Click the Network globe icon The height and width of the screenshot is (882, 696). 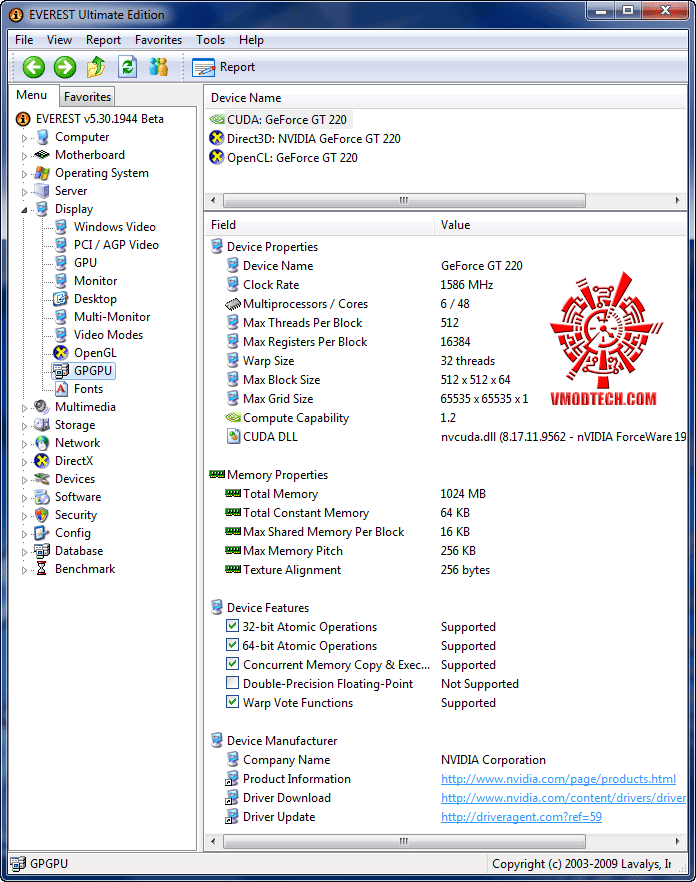point(42,443)
